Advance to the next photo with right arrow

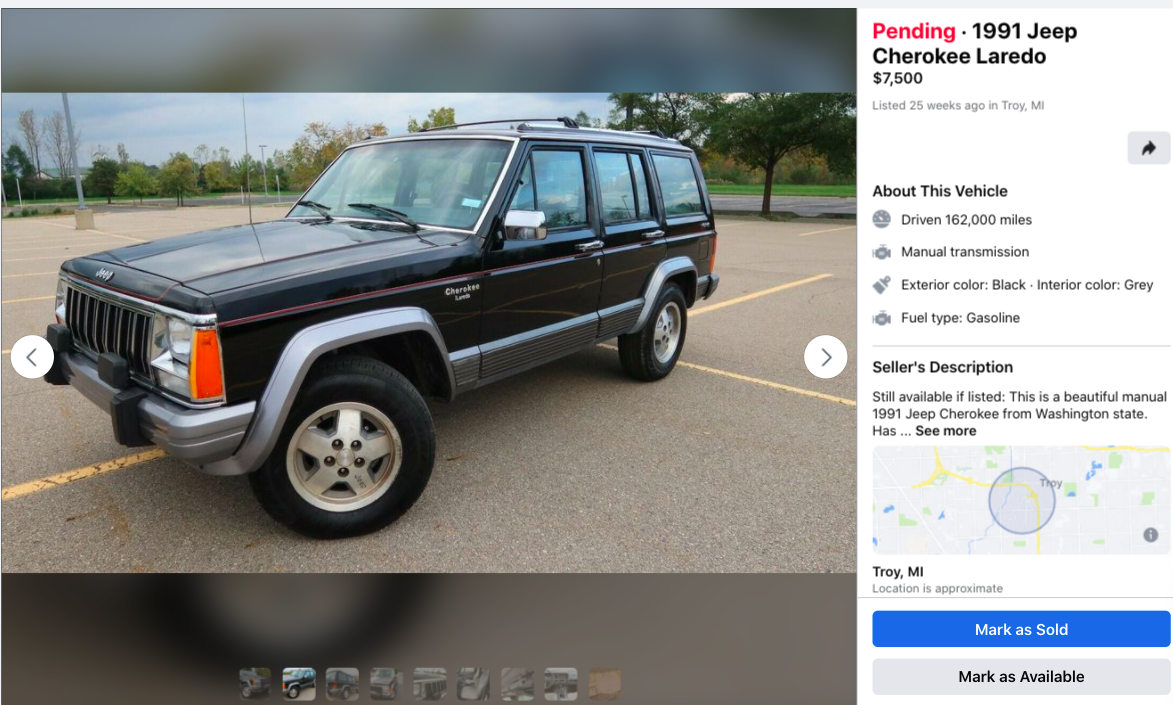pyautogui.click(x=825, y=357)
